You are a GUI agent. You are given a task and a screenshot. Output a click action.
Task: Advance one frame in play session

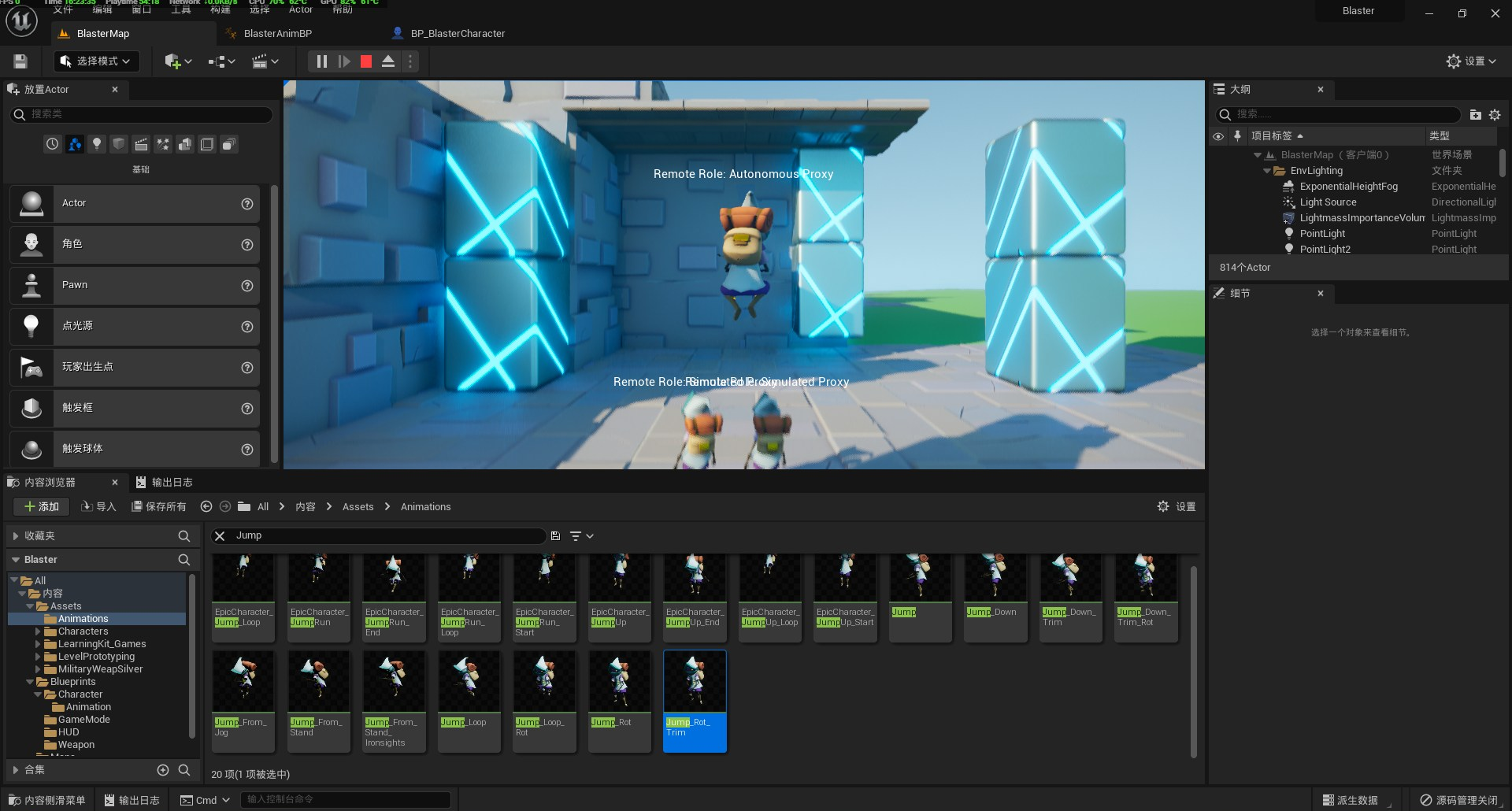[x=344, y=61]
